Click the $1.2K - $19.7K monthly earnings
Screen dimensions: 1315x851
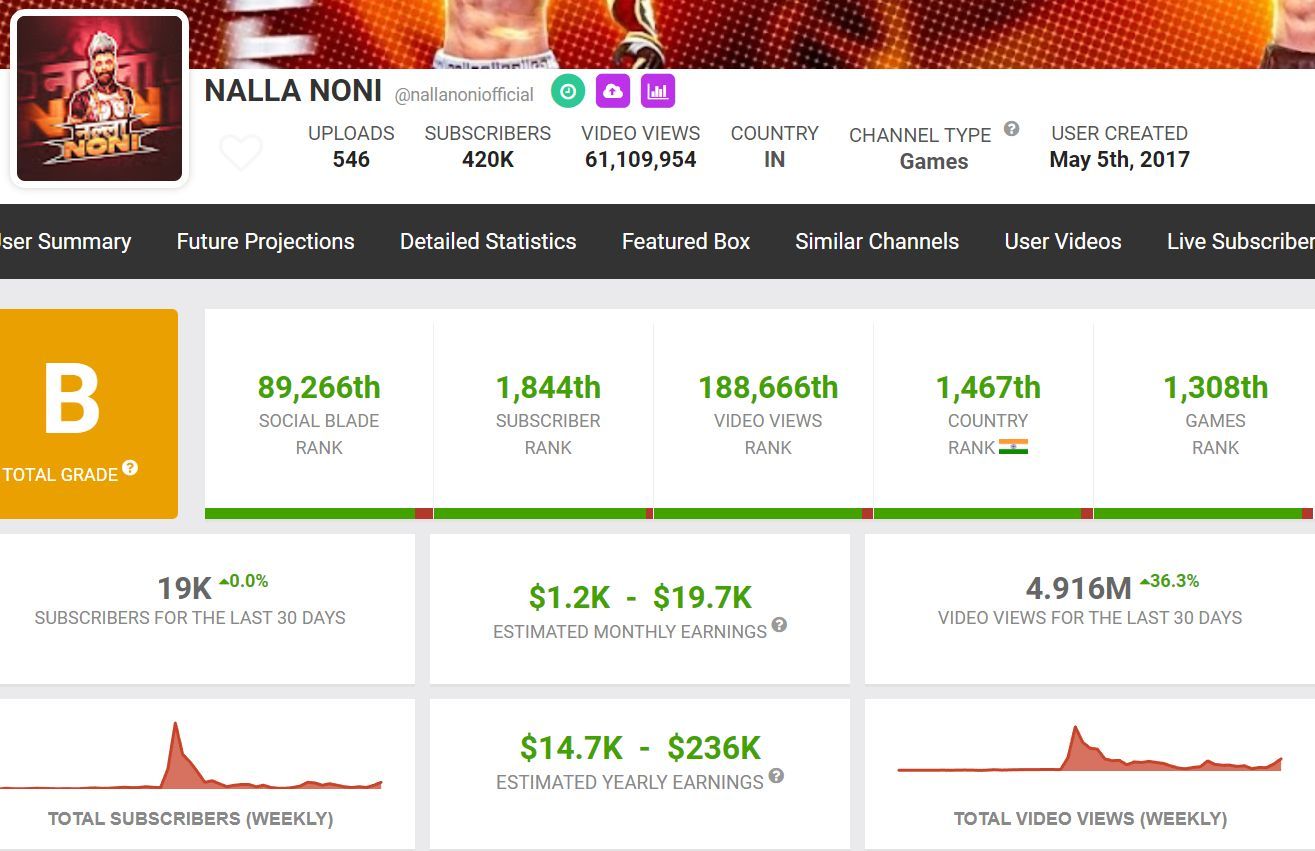tap(640, 597)
